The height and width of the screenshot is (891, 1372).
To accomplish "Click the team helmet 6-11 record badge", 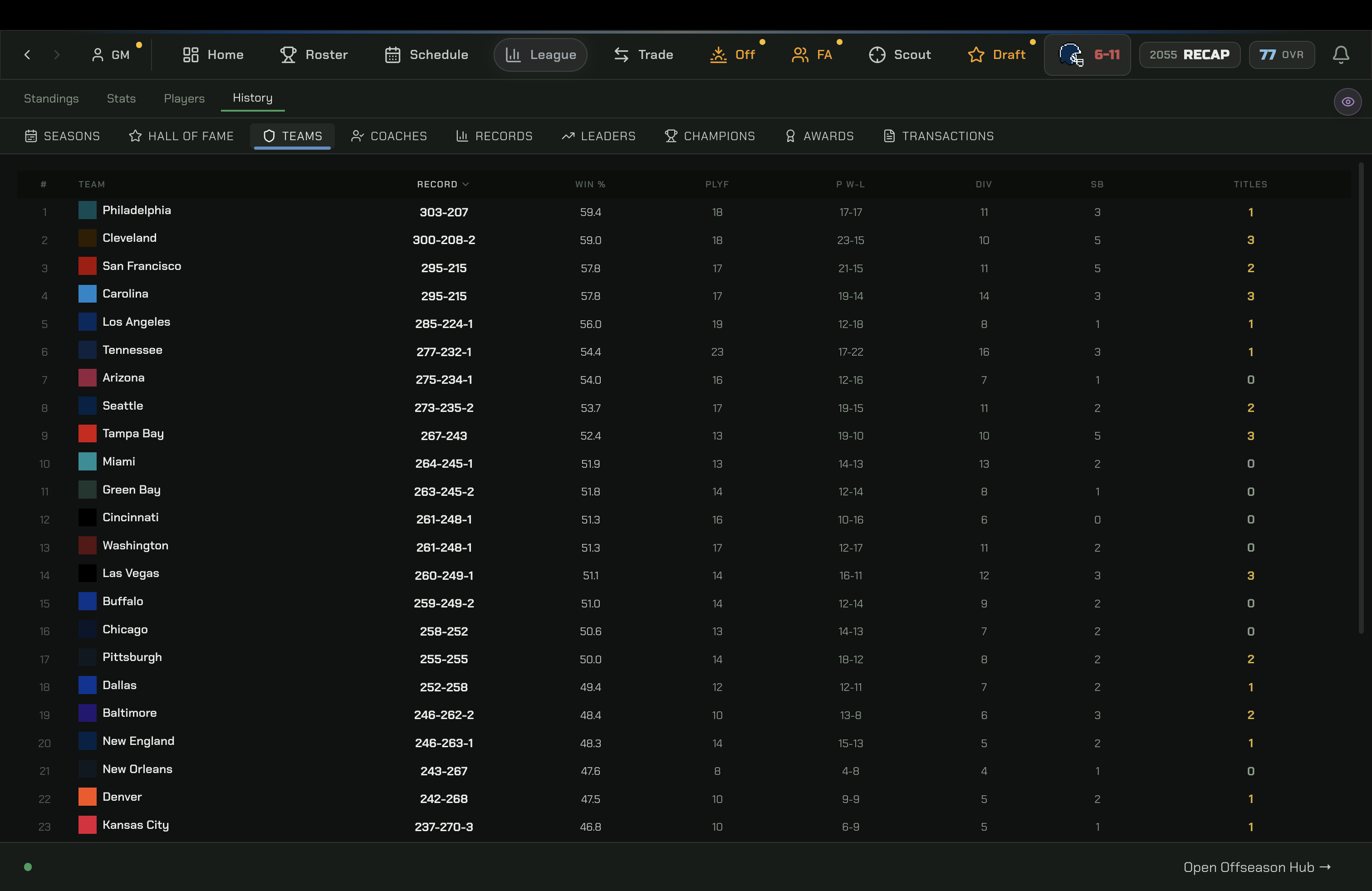I will pyautogui.click(x=1087, y=55).
